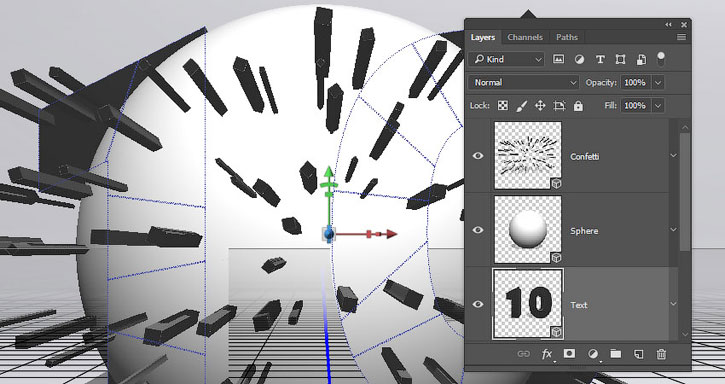
Task: Open the Fill slider dropdown arrow
Action: 658,106
